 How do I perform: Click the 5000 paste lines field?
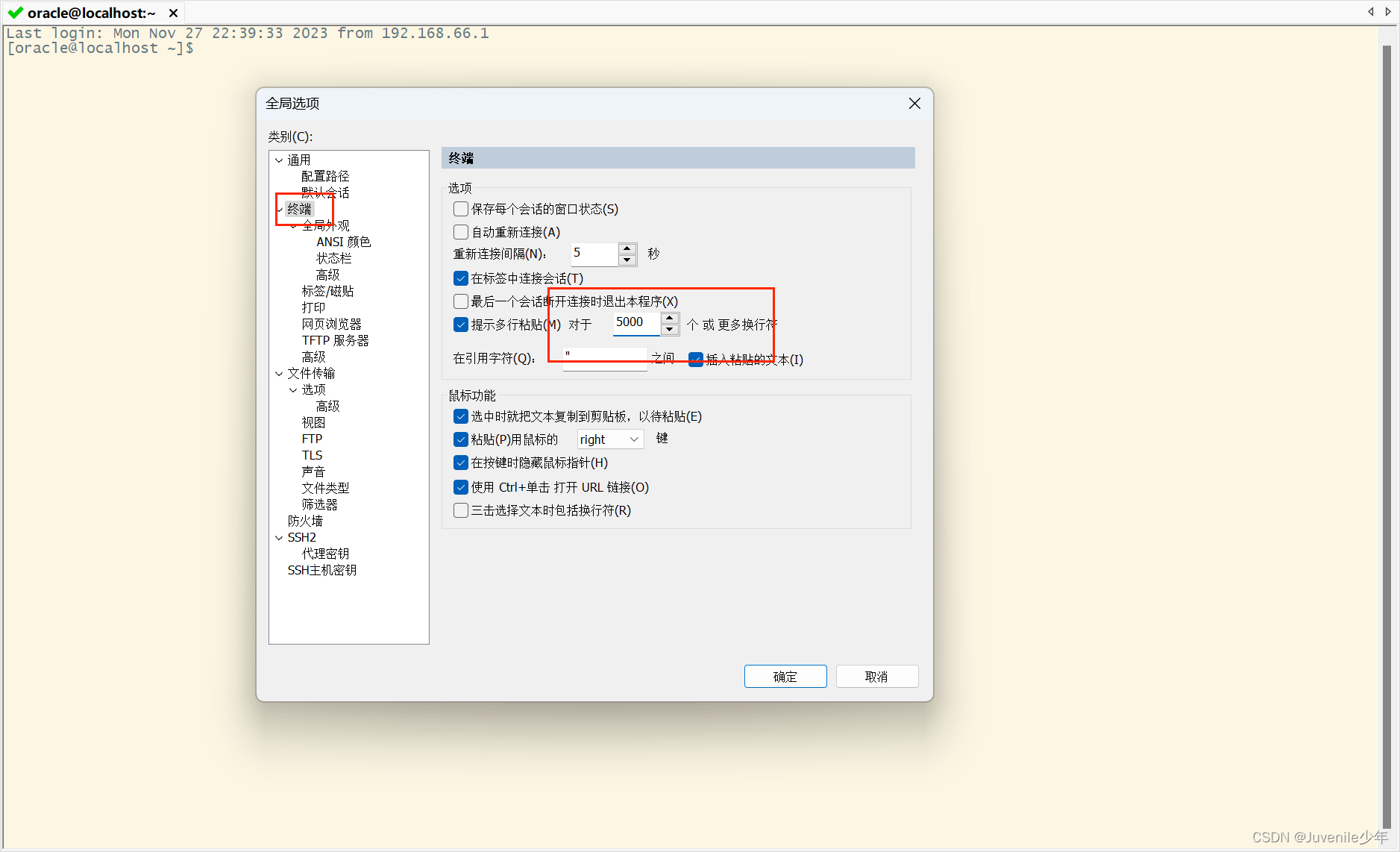tap(636, 323)
